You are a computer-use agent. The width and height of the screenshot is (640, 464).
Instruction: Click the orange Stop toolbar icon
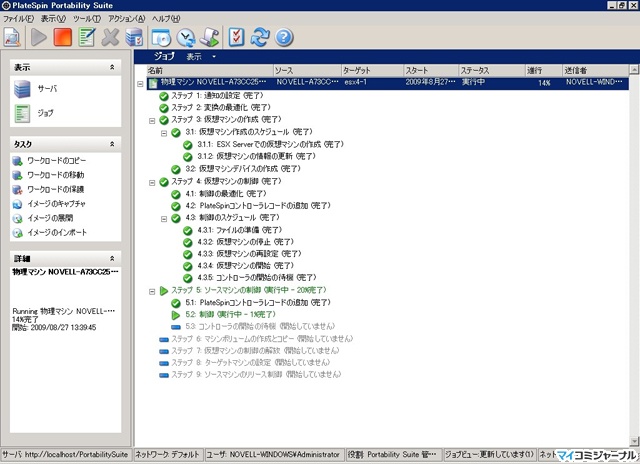[x=63, y=37]
